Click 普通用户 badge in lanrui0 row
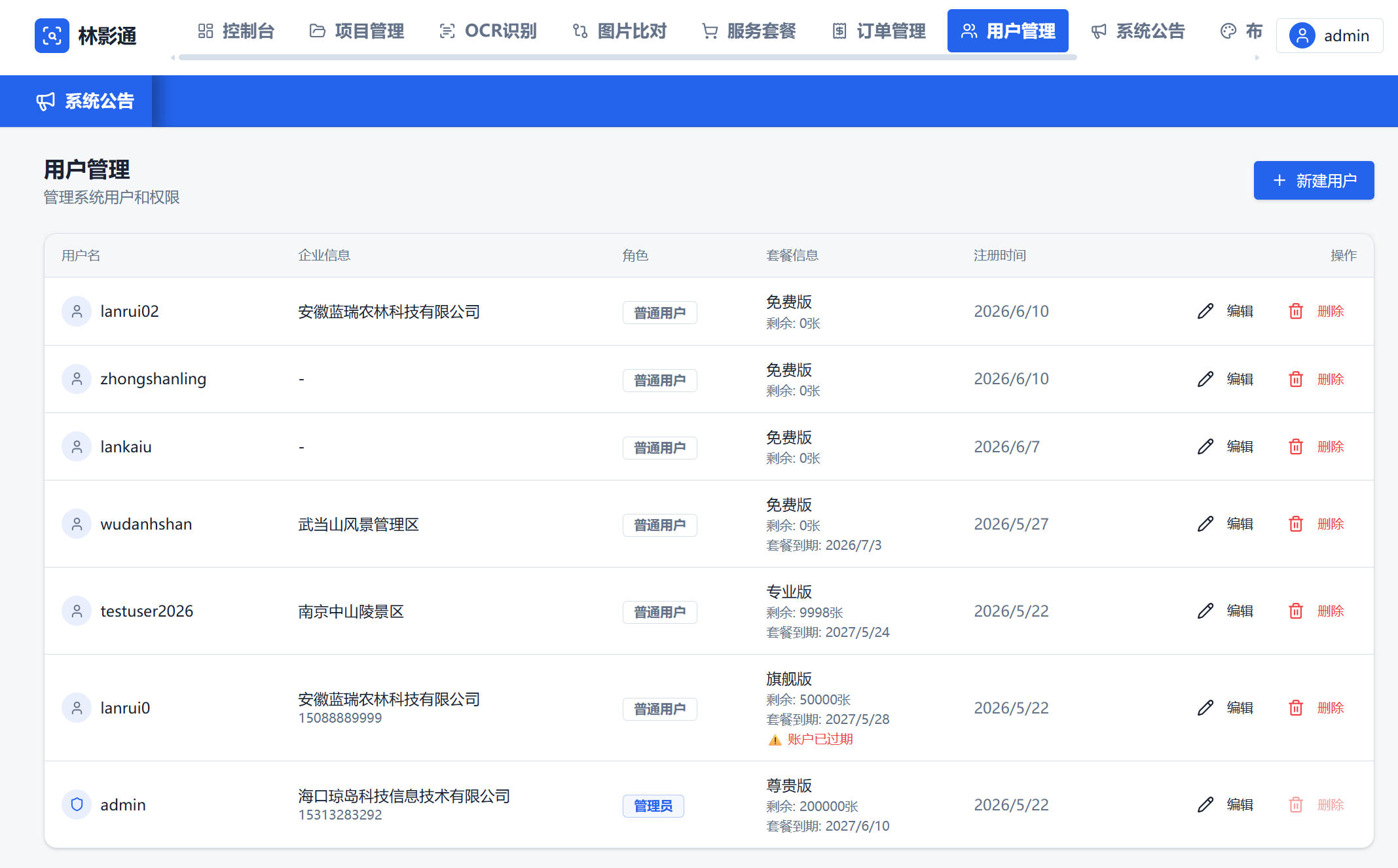 pyautogui.click(x=659, y=709)
